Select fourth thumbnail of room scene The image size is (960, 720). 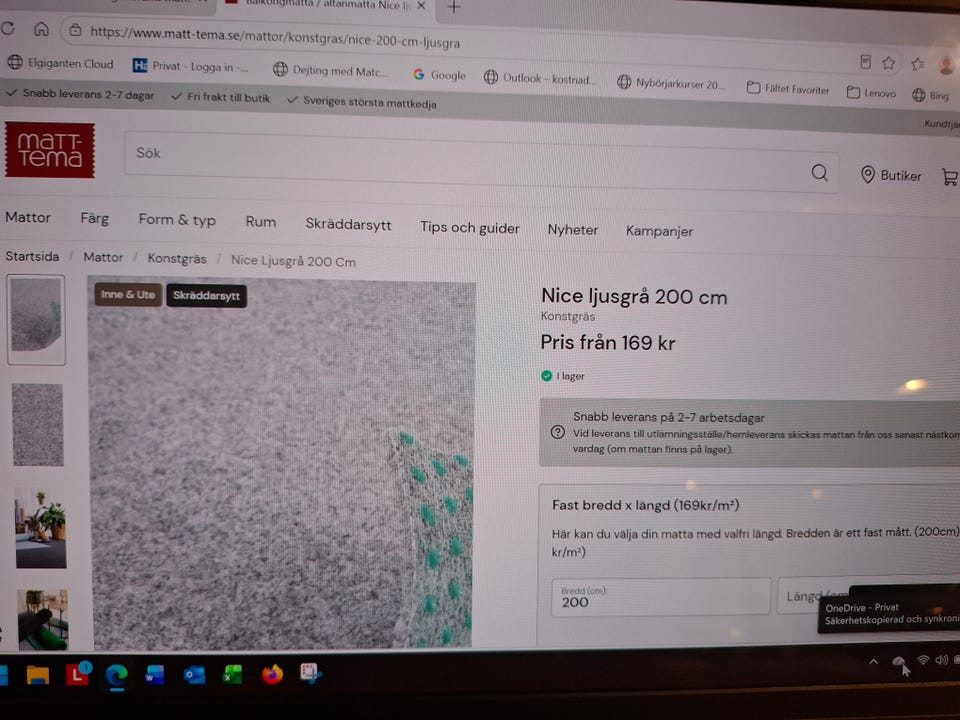(x=42, y=619)
